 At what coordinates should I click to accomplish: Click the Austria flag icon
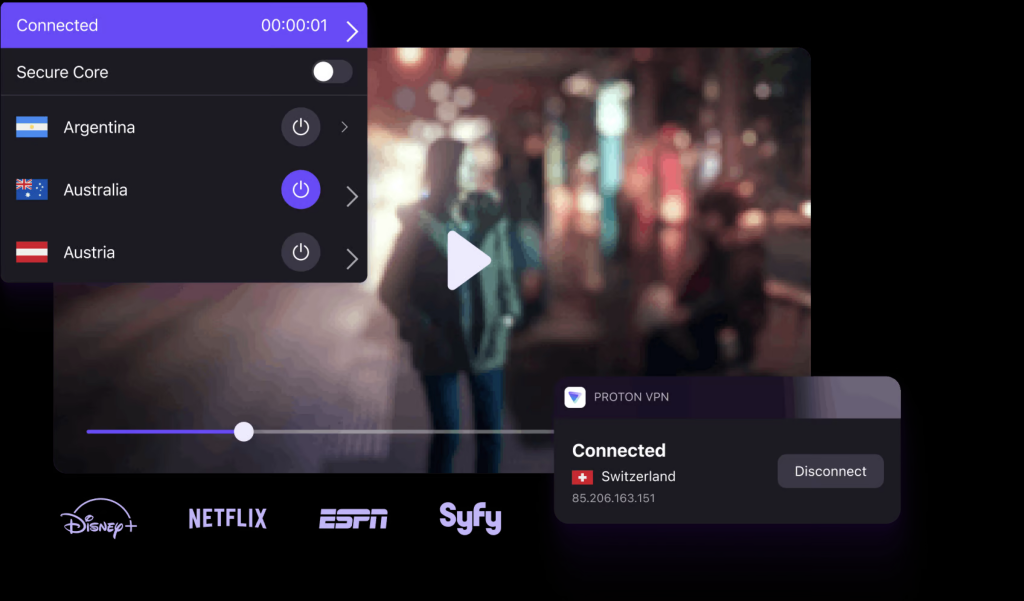tap(31, 252)
